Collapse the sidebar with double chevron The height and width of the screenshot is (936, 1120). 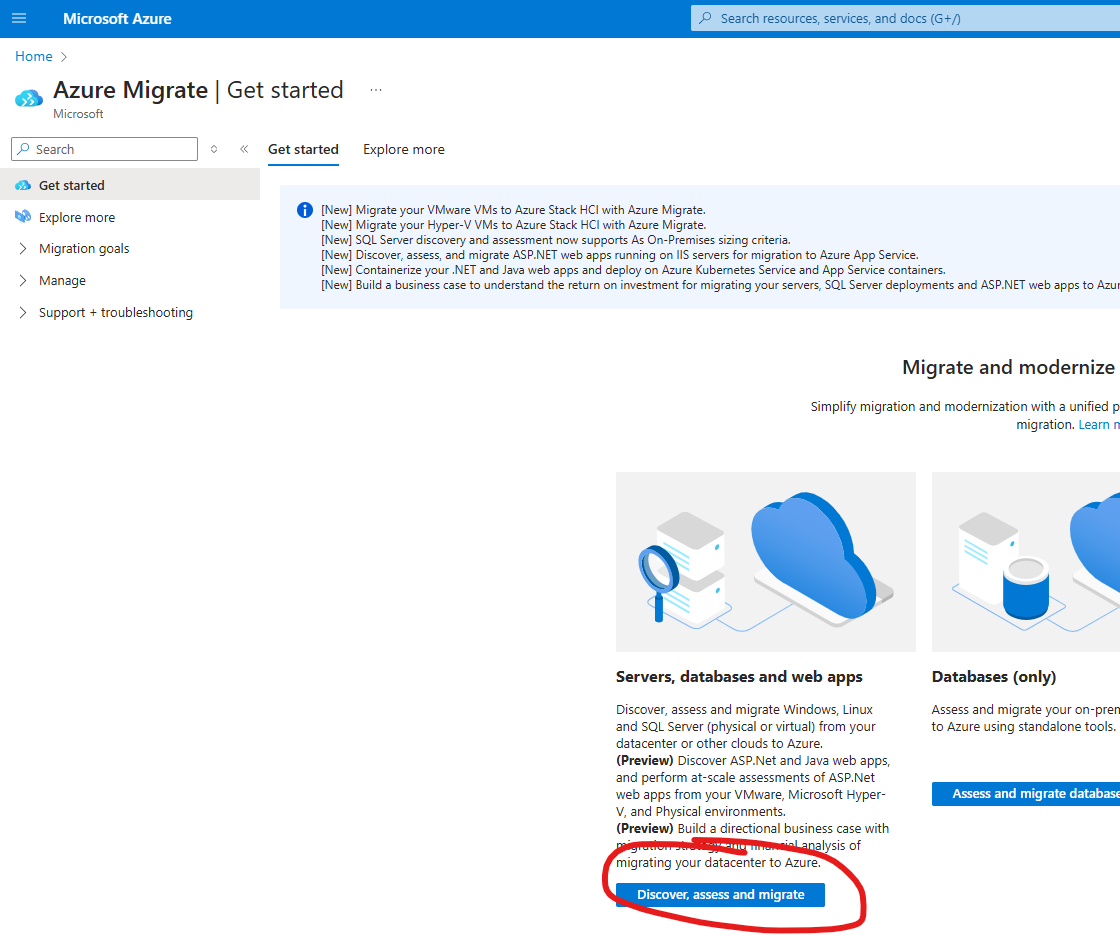(244, 149)
